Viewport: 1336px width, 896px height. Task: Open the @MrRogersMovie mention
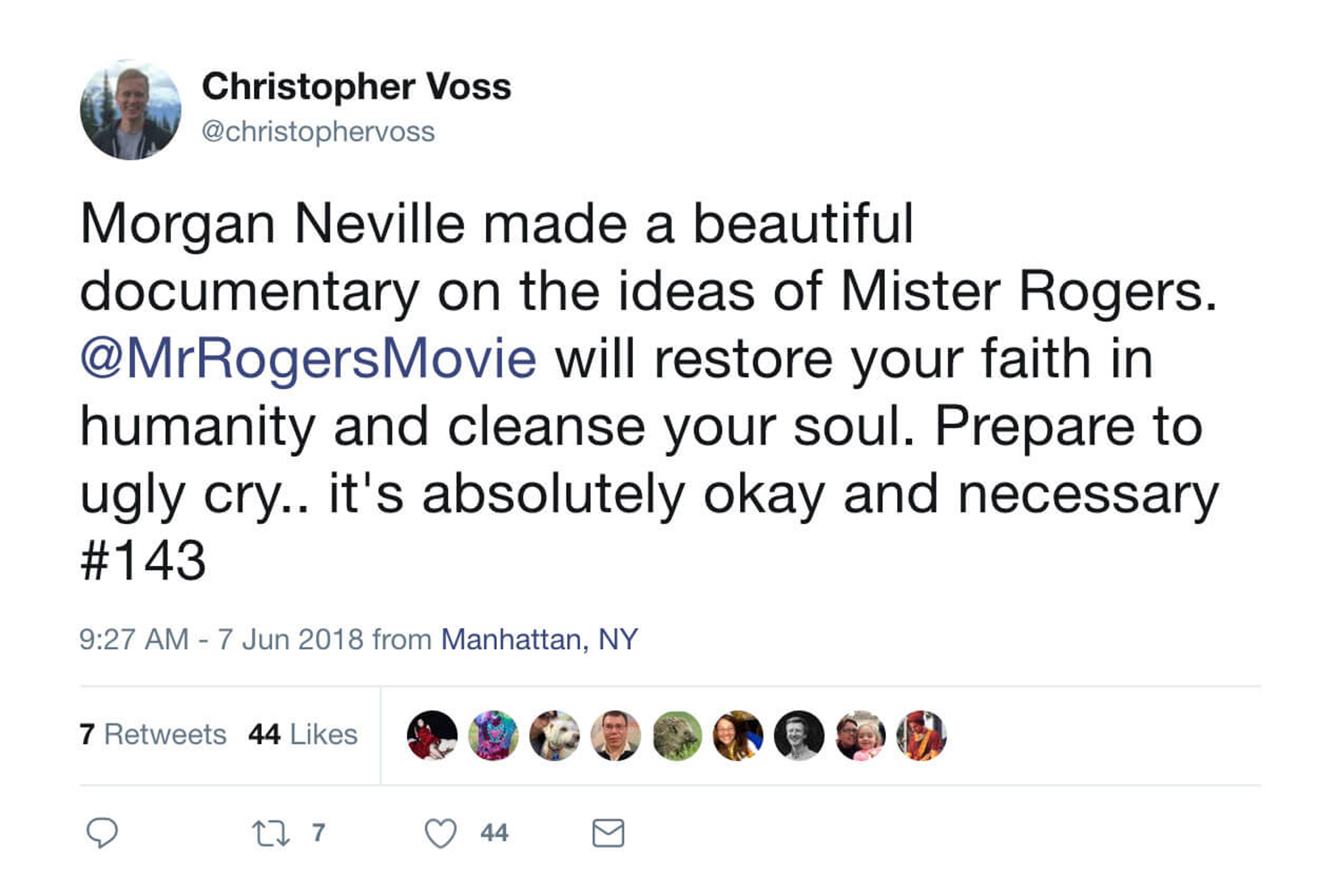(309, 359)
